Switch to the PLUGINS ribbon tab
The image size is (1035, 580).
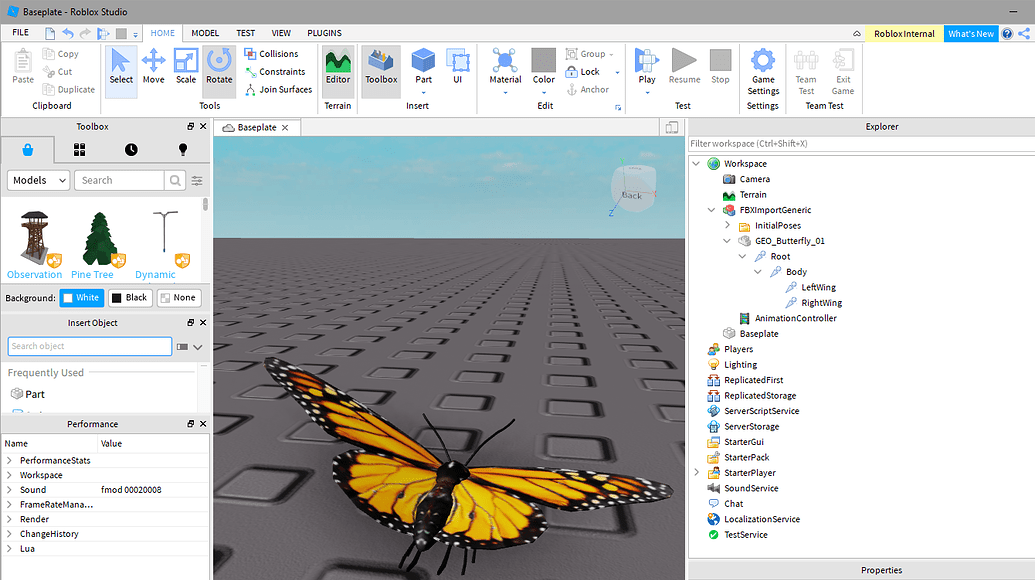click(324, 32)
